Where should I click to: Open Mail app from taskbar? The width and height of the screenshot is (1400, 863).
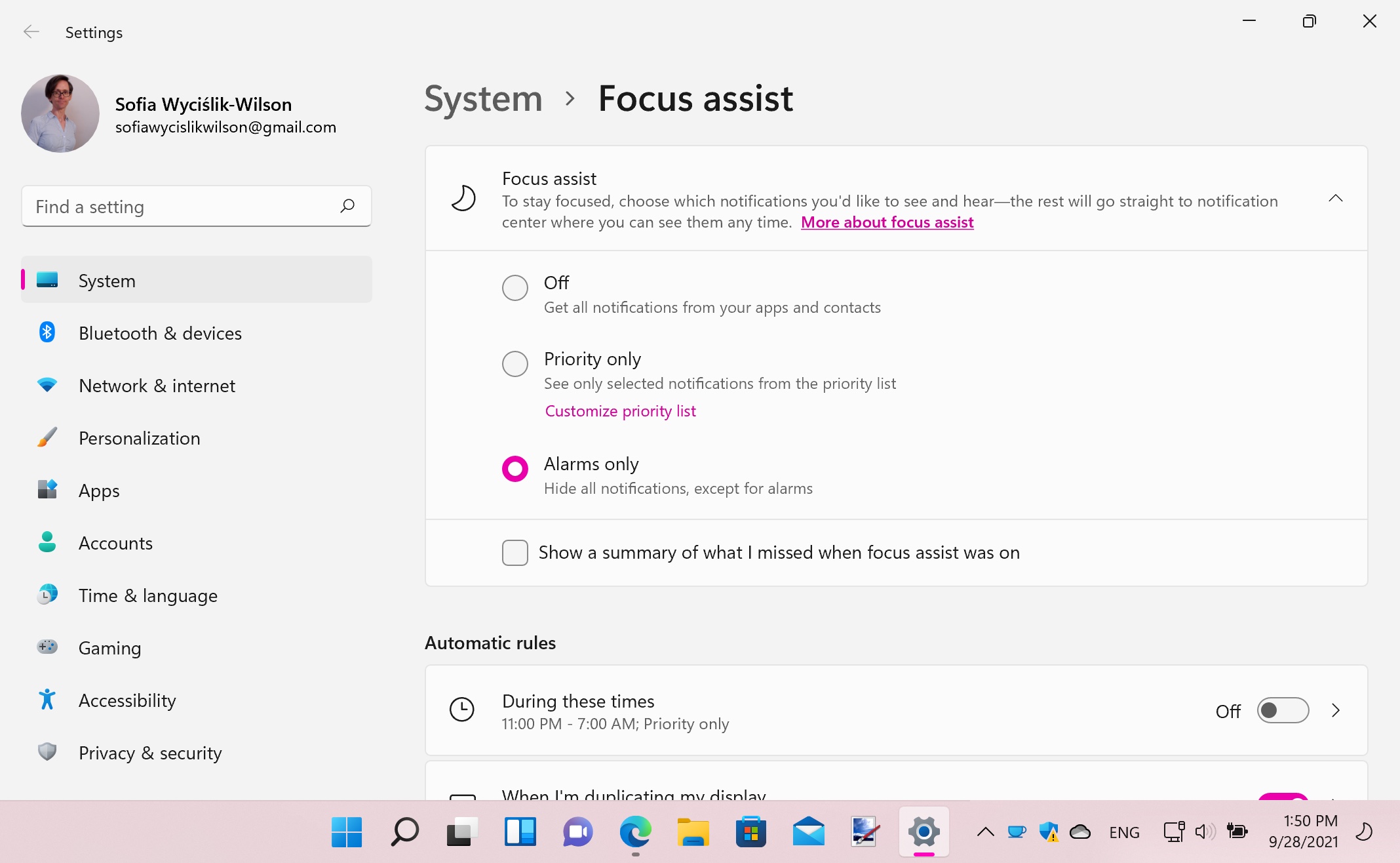click(808, 832)
